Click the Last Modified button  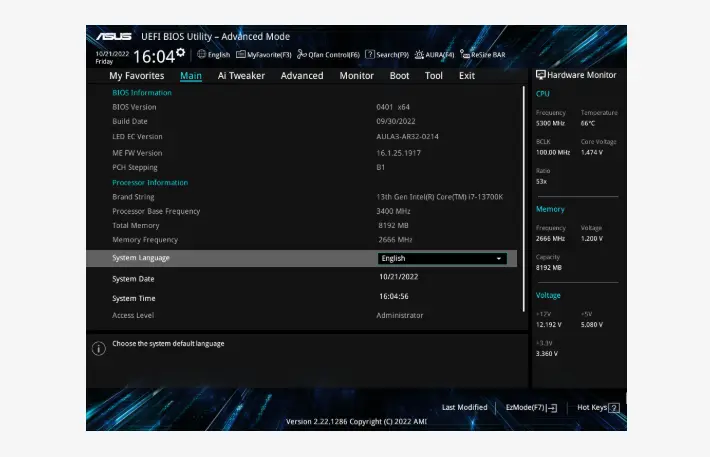pyautogui.click(x=464, y=408)
